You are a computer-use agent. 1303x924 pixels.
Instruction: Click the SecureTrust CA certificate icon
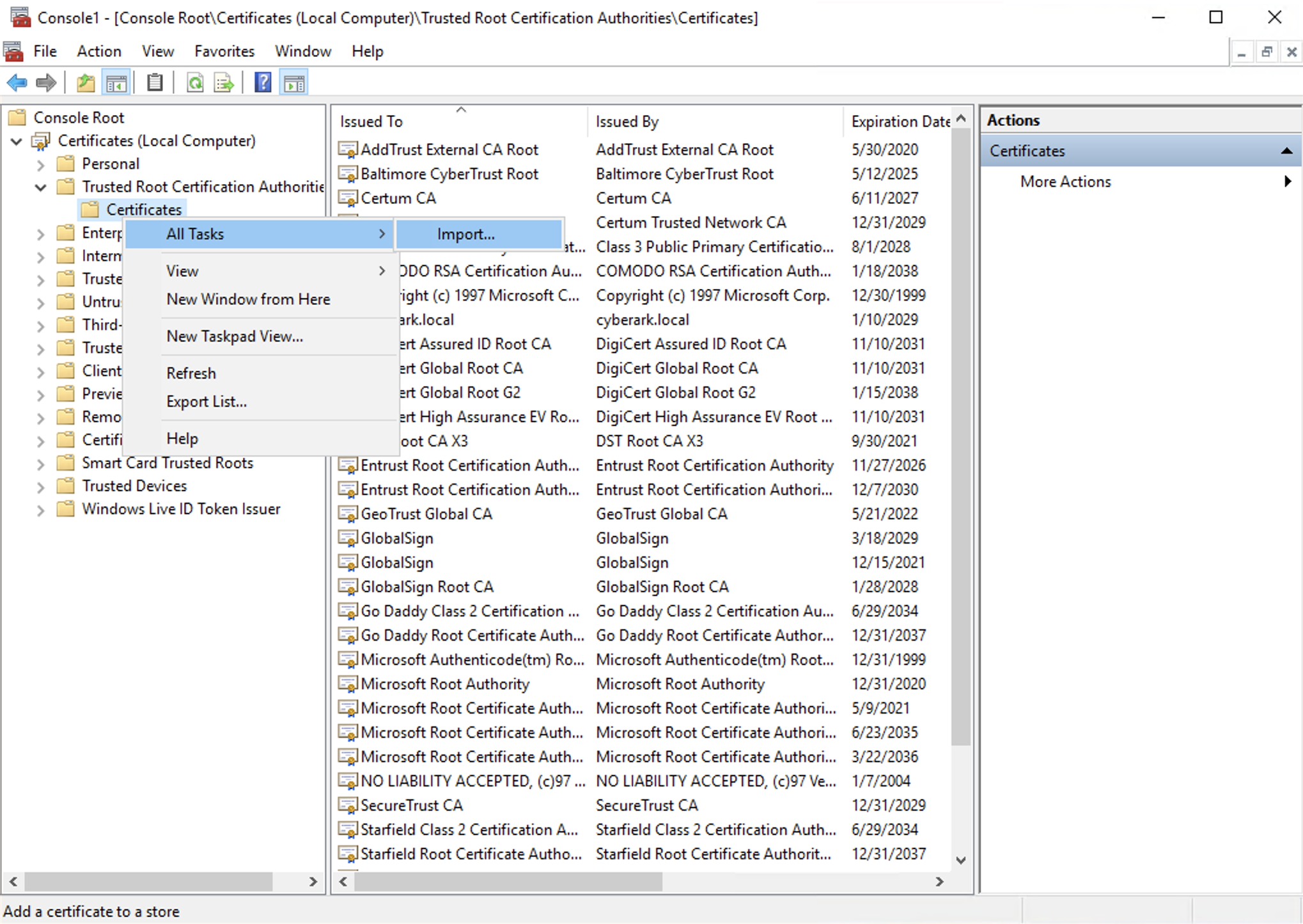click(348, 806)
